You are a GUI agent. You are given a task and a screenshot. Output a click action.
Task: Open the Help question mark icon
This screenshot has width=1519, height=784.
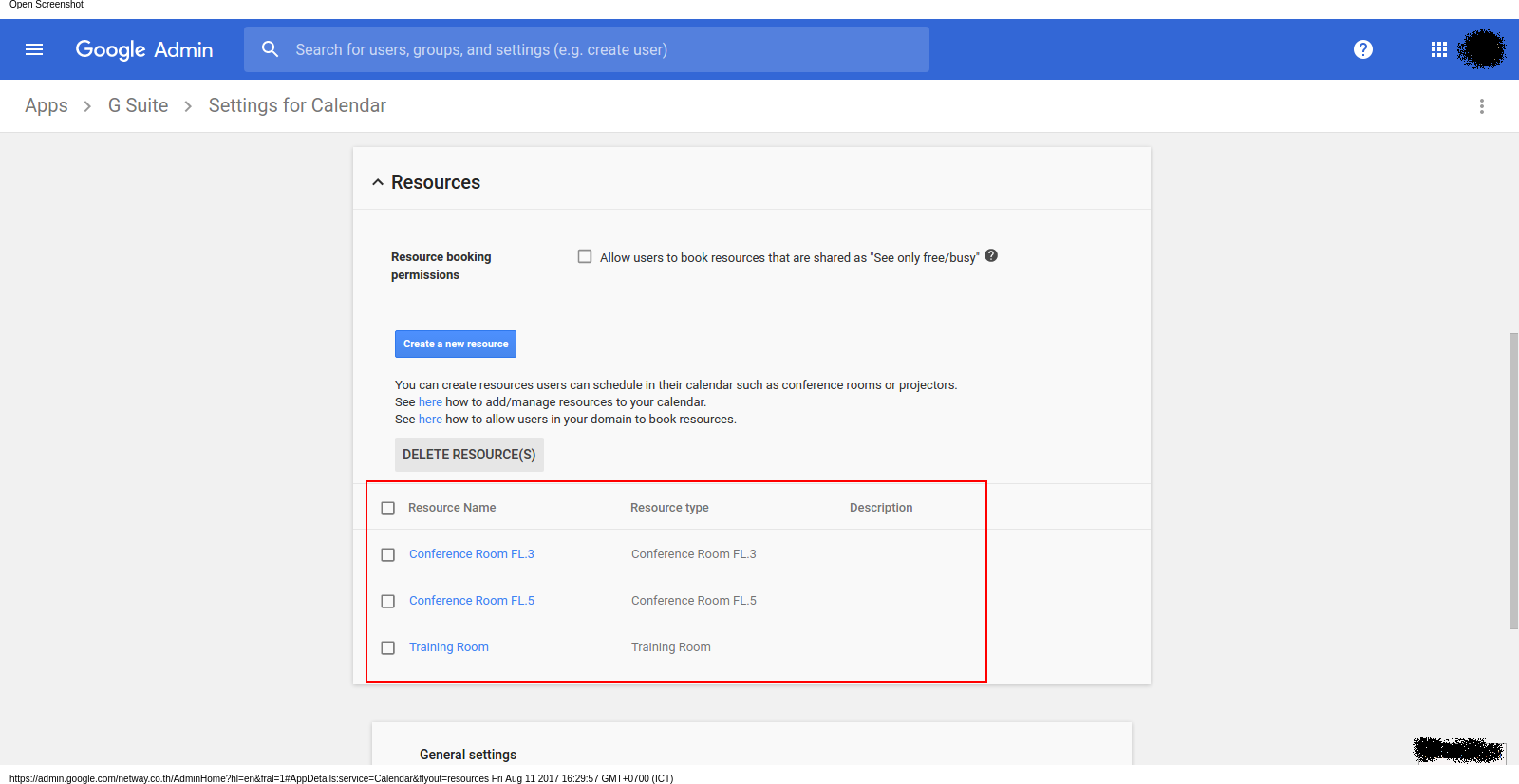(1363, 49)
